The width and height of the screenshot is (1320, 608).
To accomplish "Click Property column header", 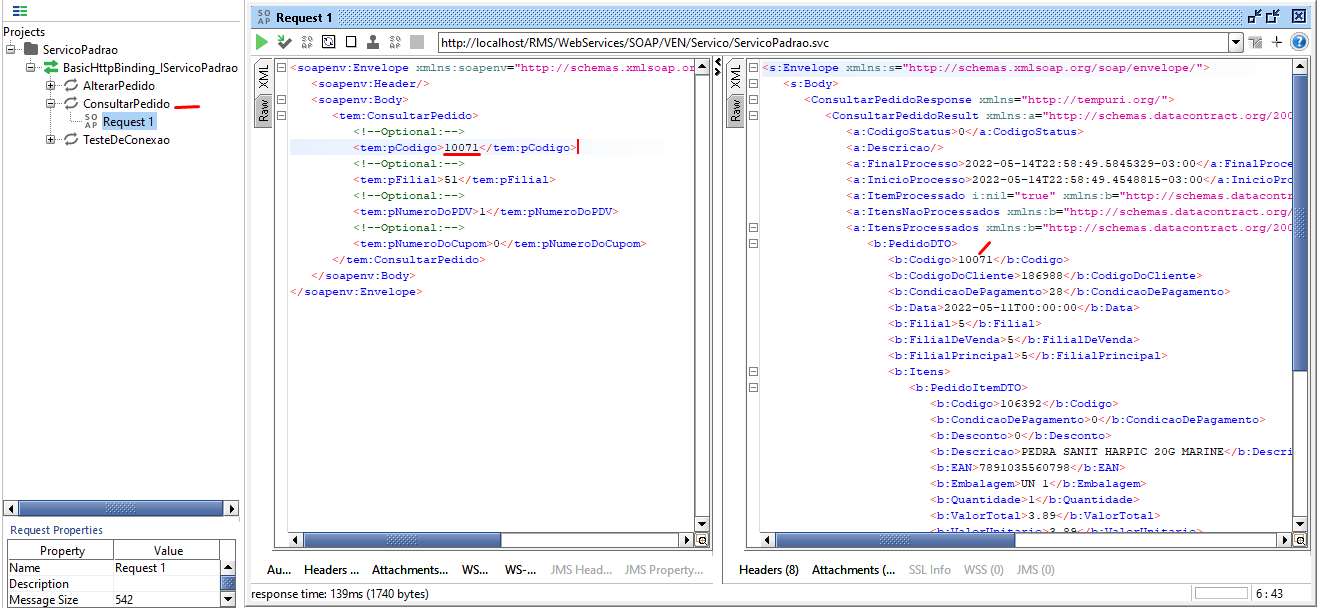I will coord(62,551).
